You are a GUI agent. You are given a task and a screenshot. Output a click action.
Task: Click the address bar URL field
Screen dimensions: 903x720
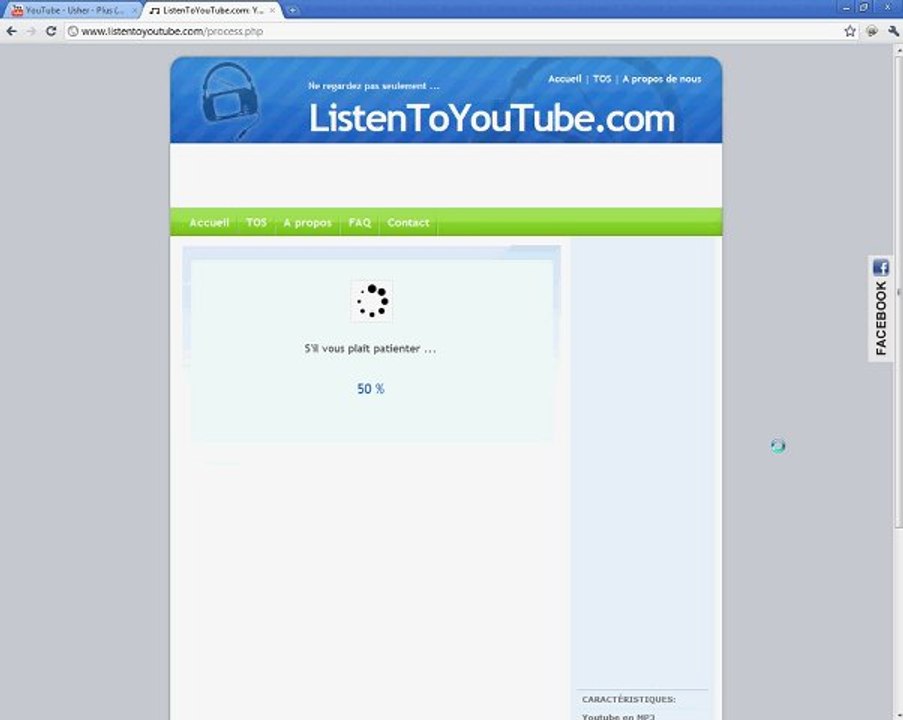tap(455, 31)
